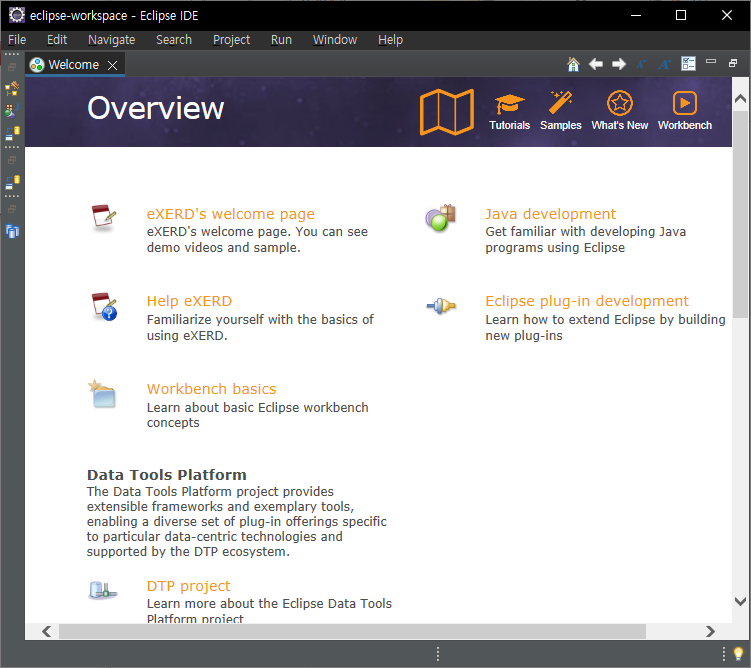Click the vertical scrollbar thumb

(x=740, y=214)
